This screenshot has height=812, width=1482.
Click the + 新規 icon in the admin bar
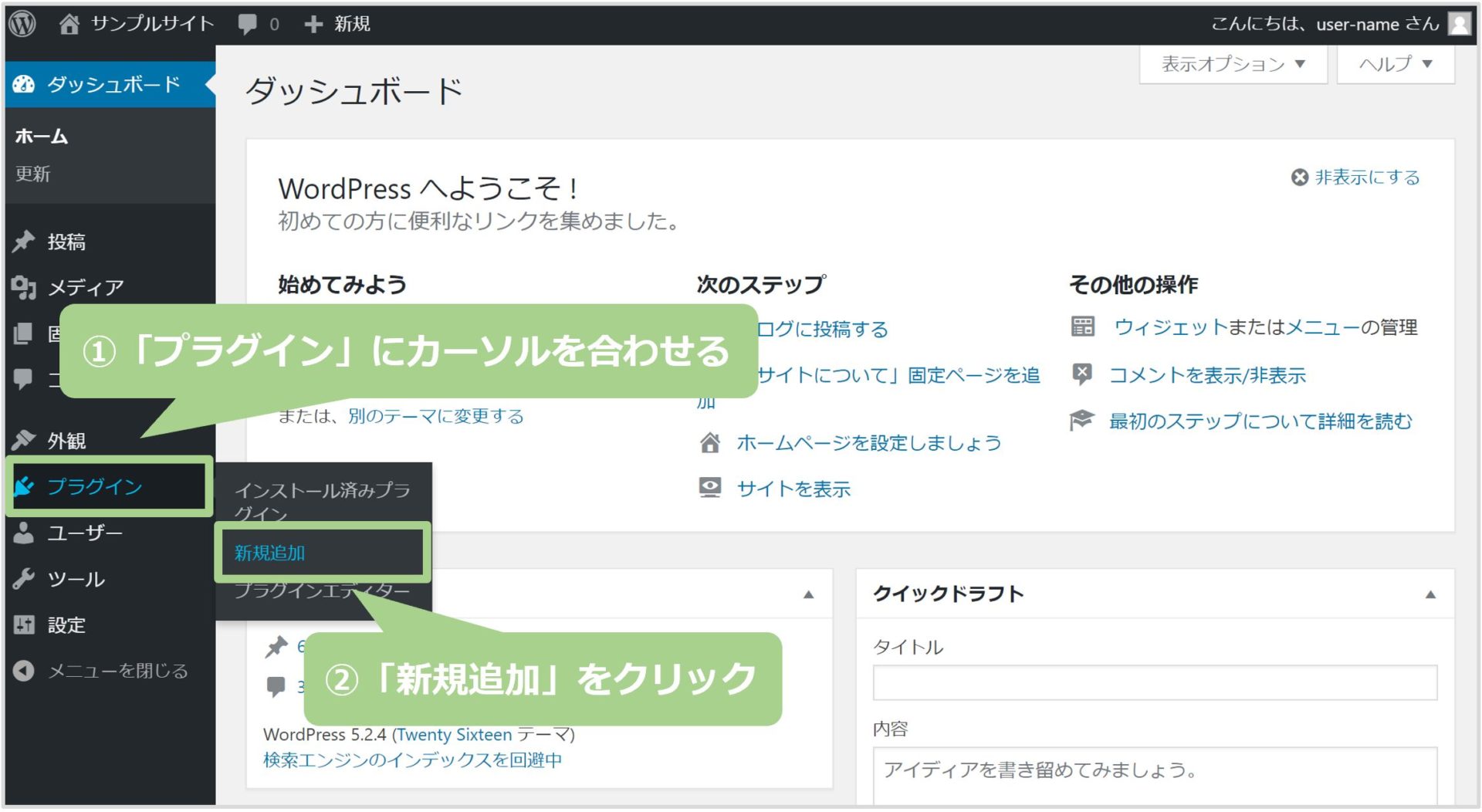coord(313,23)
